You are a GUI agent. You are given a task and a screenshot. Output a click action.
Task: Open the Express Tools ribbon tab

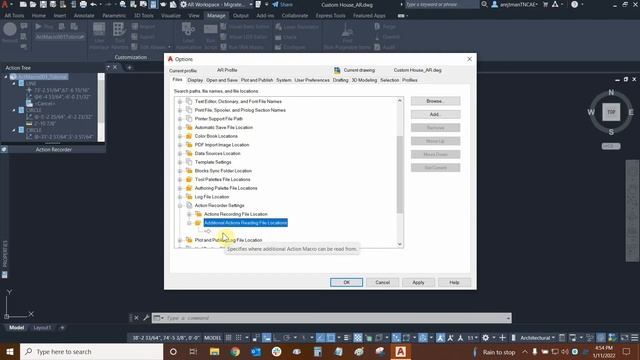pyautogui.click(x=331, y=16)
